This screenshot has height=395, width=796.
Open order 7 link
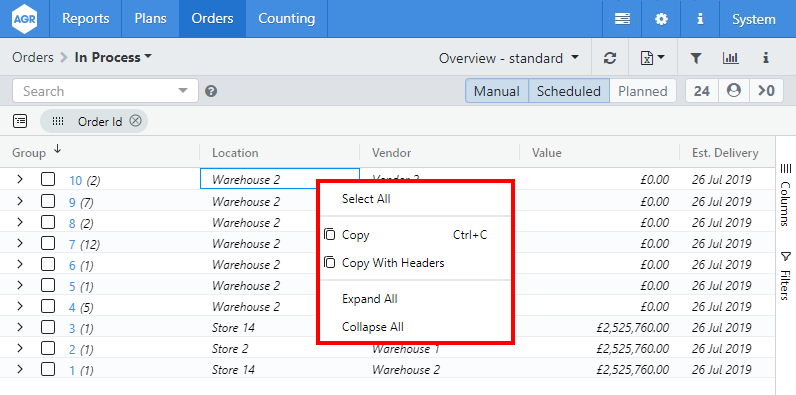click(72, 244)
